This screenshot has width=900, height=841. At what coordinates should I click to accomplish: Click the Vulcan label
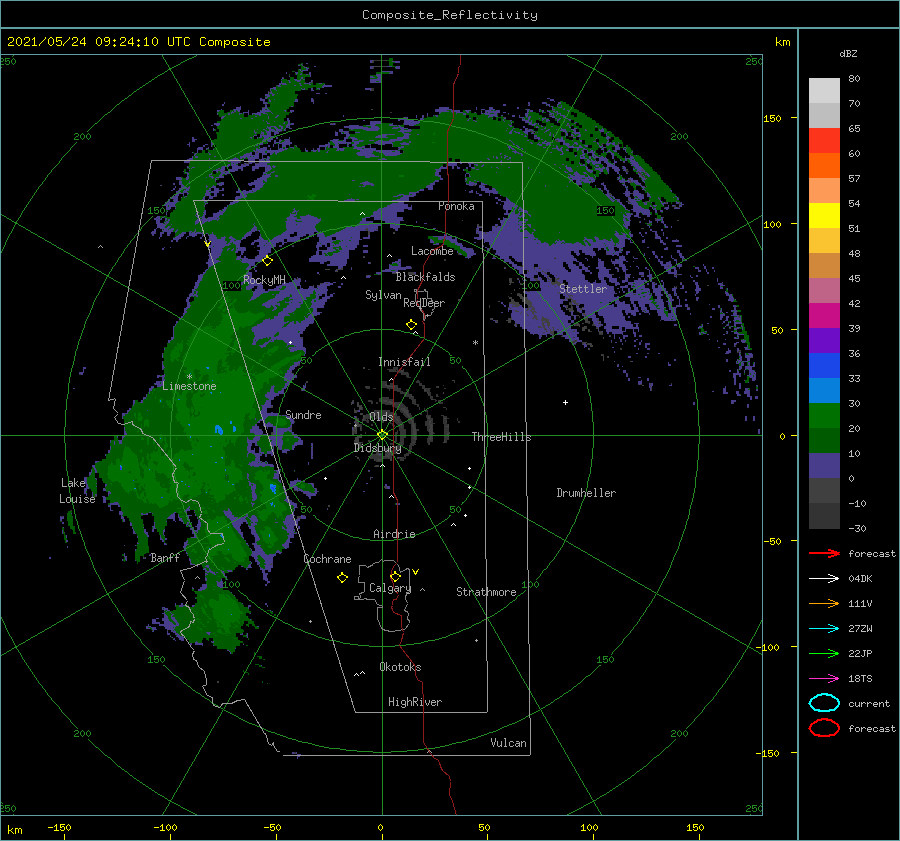(x=509, y=743)
